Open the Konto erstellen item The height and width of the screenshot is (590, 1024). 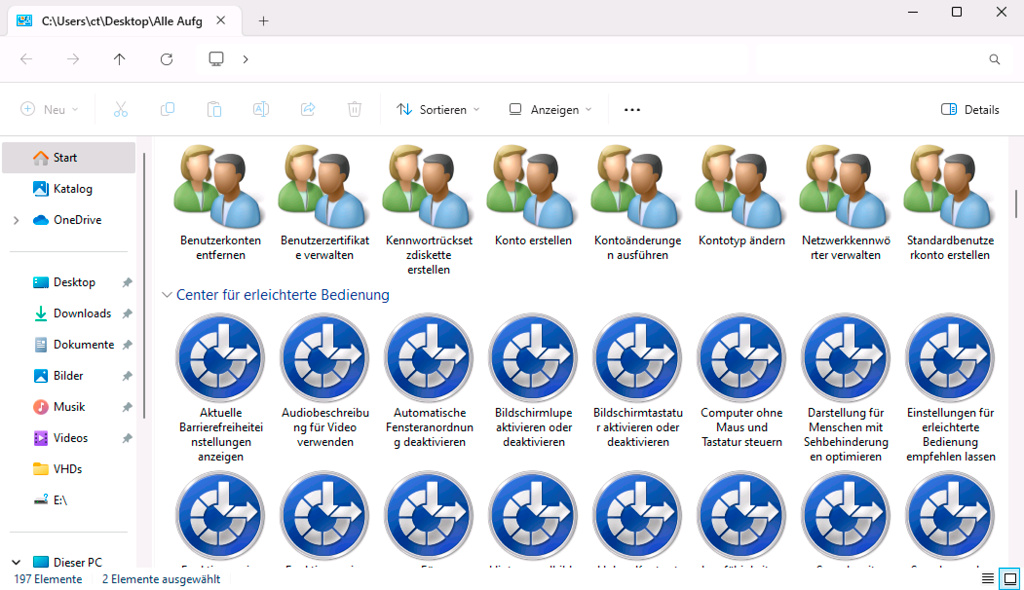coord(533,196)
